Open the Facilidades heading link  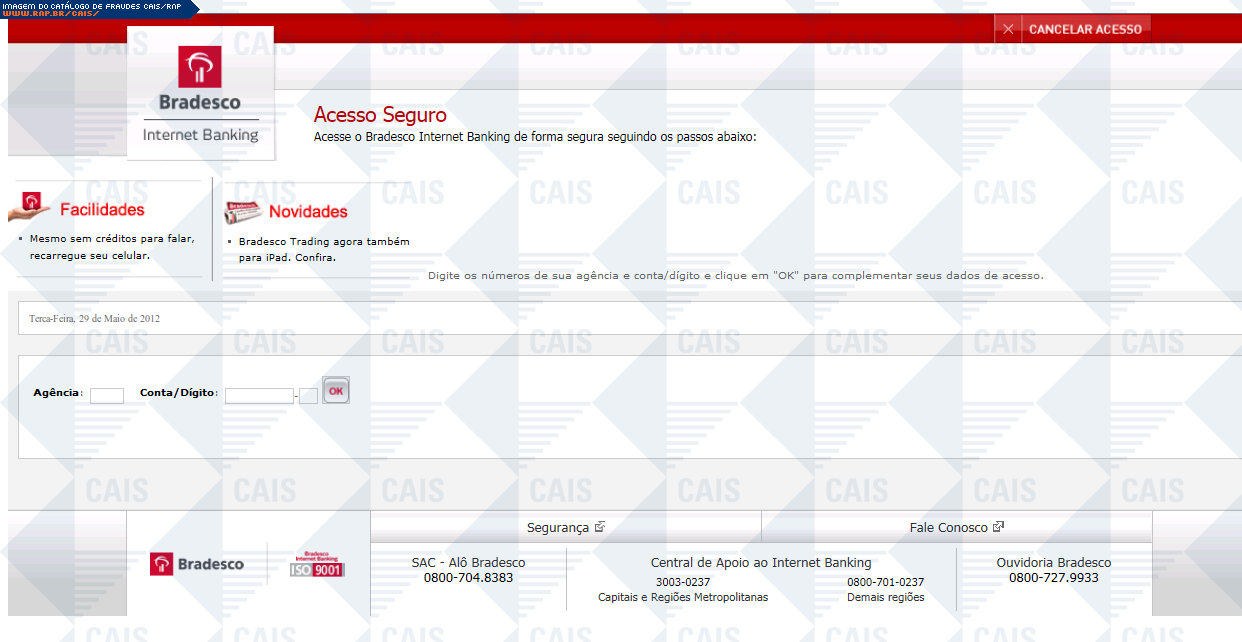(x=102, y=210)
